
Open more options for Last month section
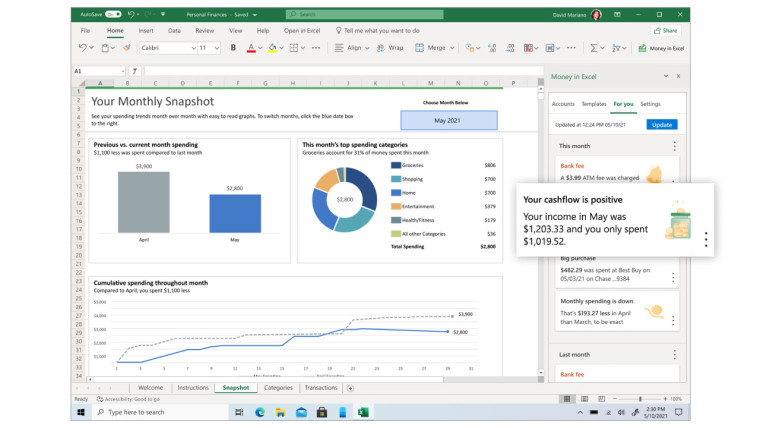[674, 355]
